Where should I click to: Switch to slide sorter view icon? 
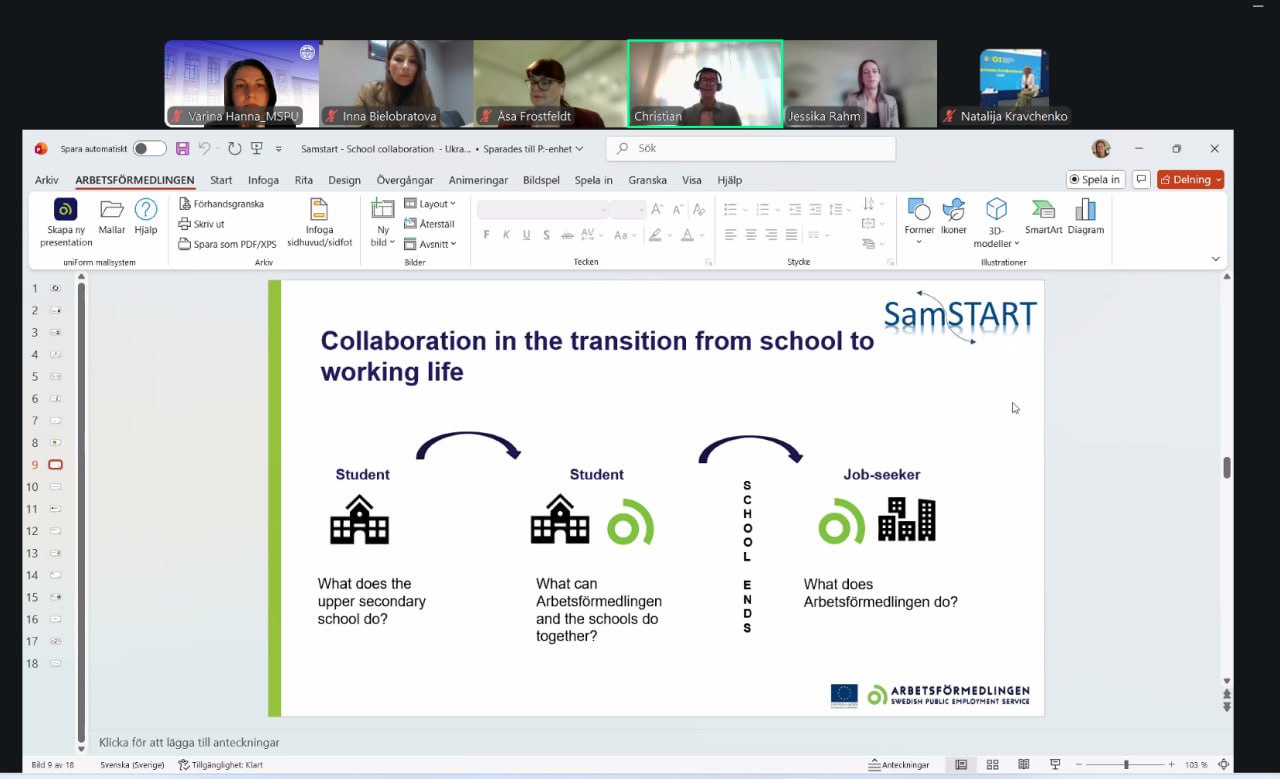[x=992, y=765]
